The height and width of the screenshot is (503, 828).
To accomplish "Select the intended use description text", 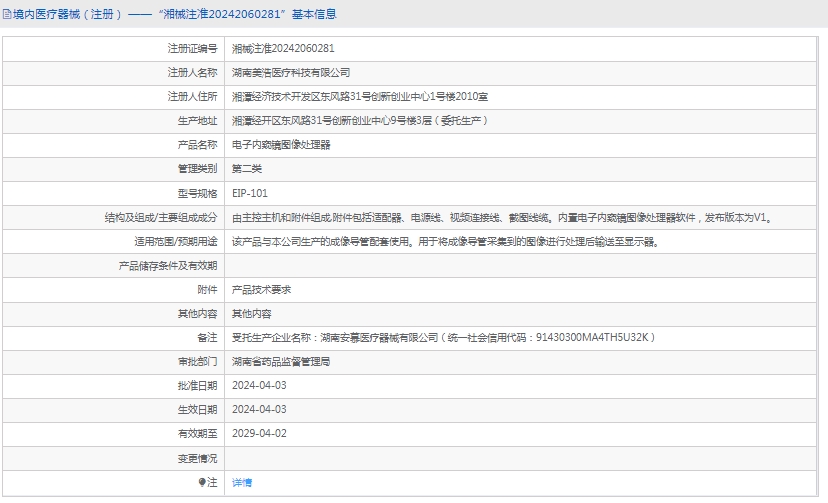I will tap(445, 241).
